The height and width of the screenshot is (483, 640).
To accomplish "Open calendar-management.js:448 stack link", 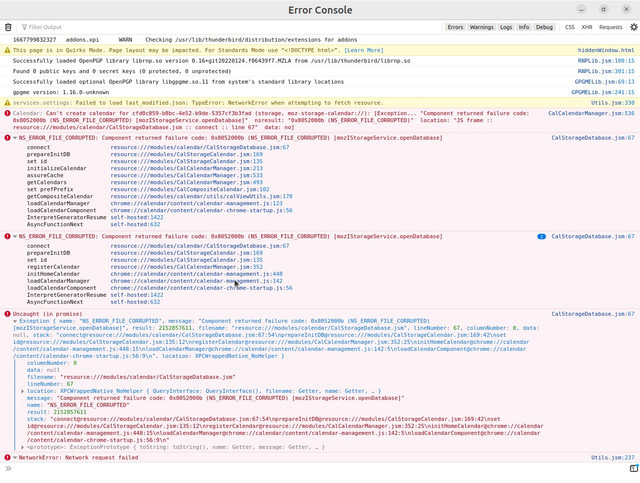I will coord(196,274).
